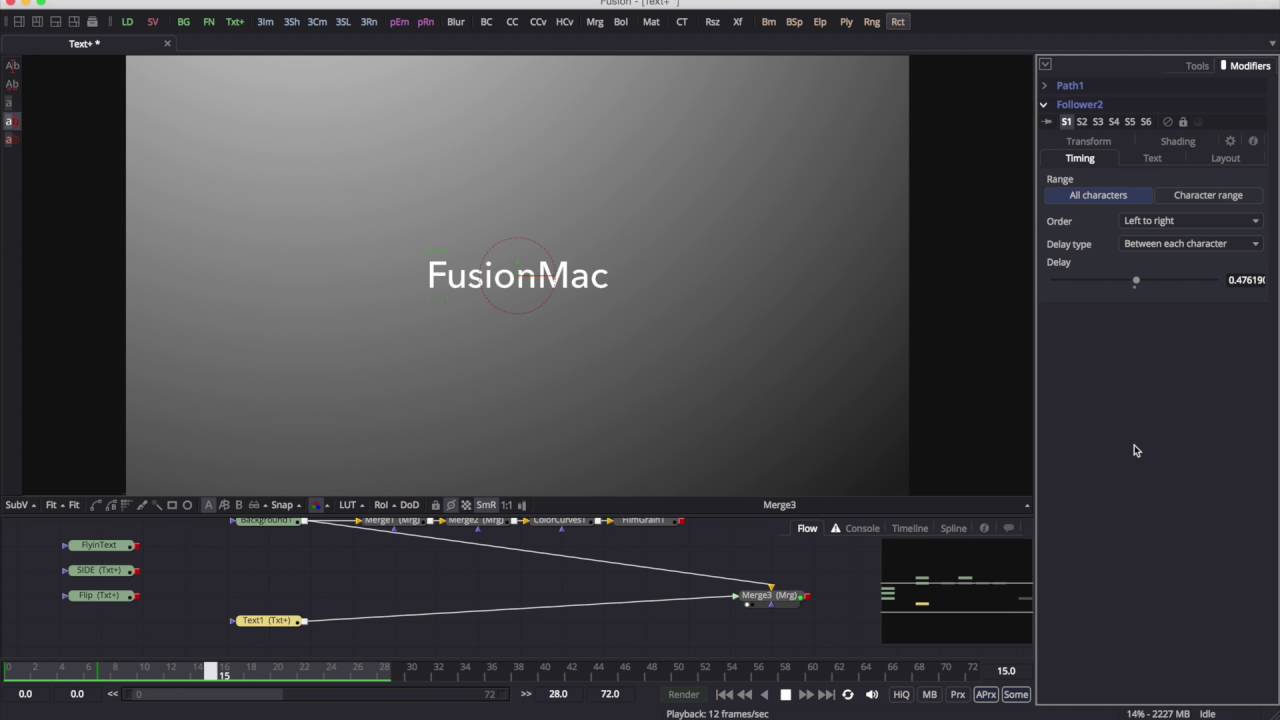Expand the Path1 modifier
This screenshot has height=720, width=1280.
[1044, 86]
